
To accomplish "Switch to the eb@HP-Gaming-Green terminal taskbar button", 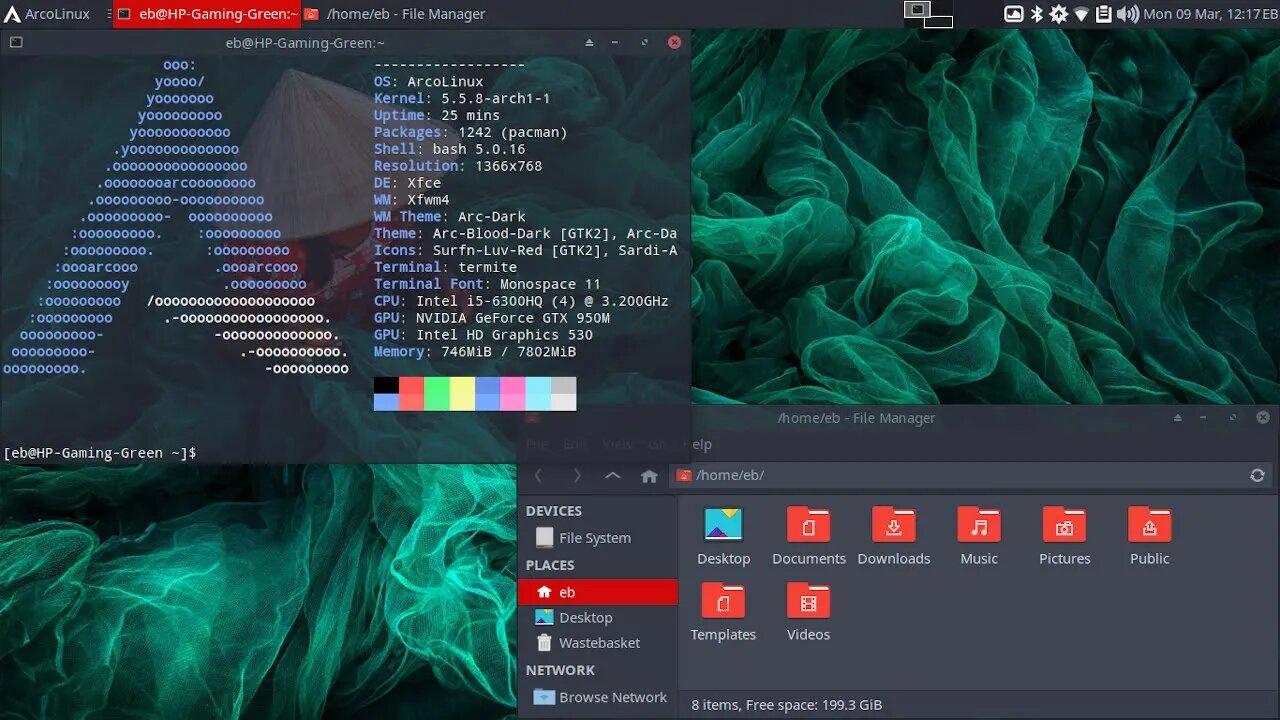I will (x=207, y=14).
